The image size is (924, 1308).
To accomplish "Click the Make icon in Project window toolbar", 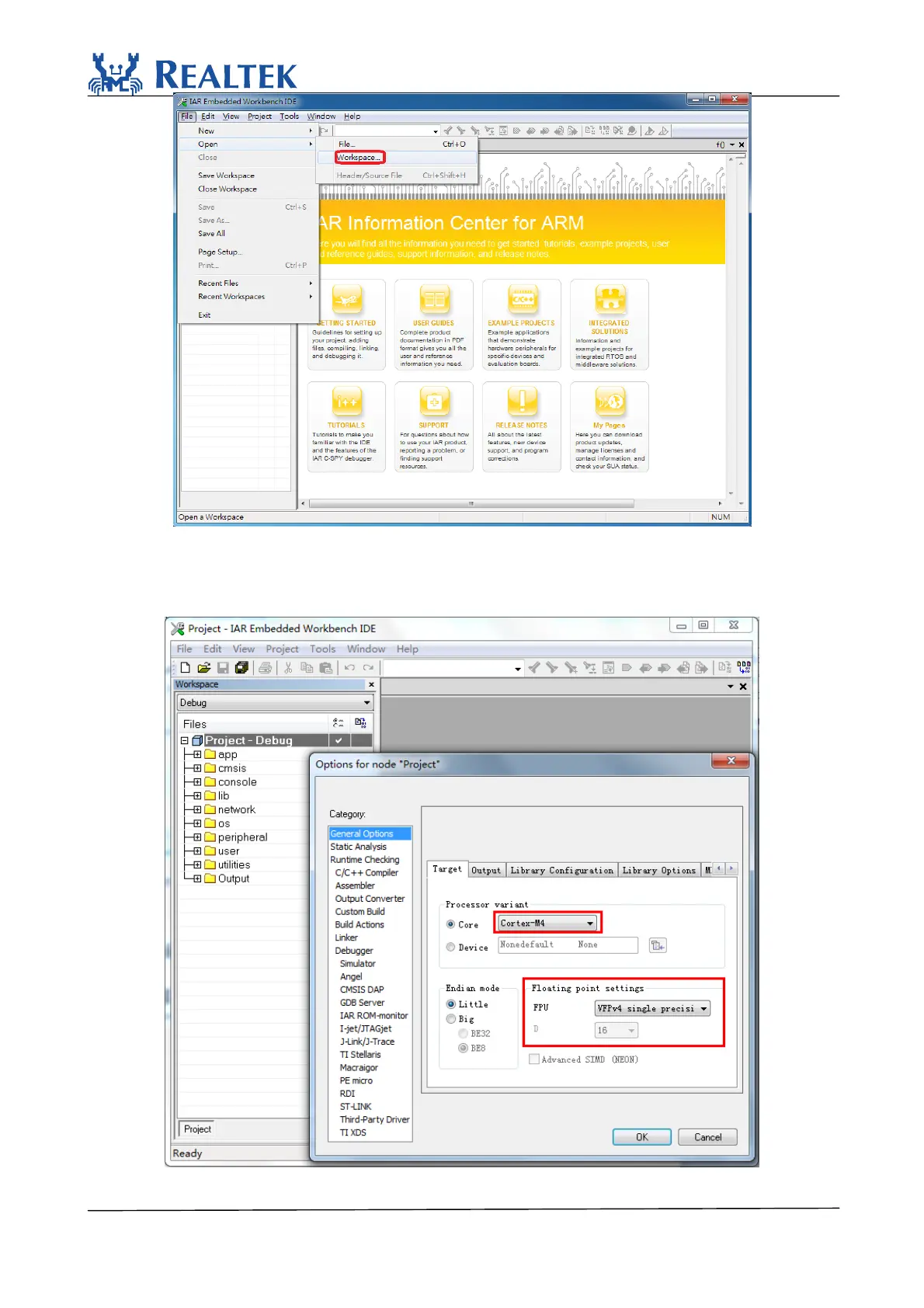I will [x=744, y=668].
